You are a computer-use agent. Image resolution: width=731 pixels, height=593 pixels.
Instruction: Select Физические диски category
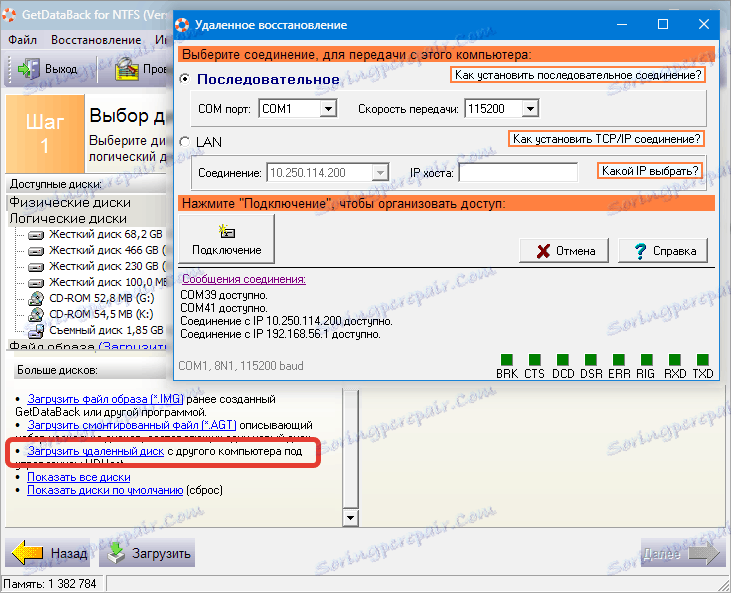click(x=70, y=202)
